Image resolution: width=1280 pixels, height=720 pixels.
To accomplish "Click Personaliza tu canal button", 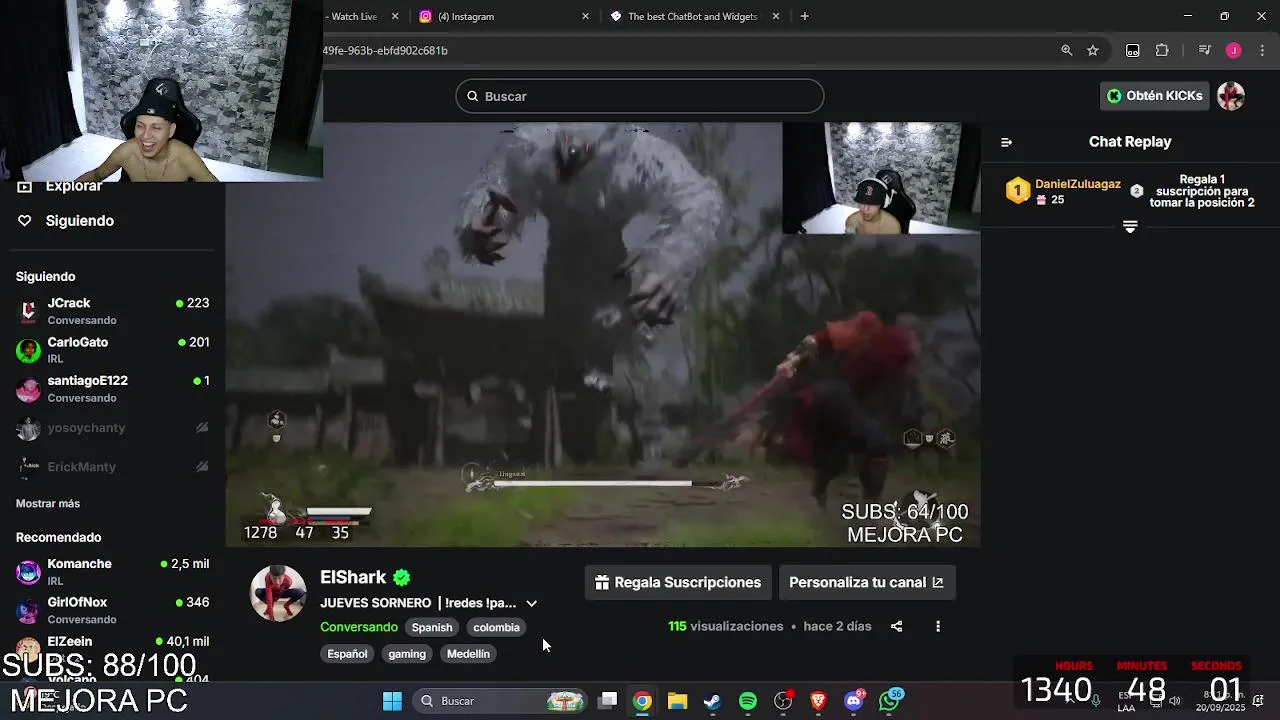I will 866,583.
